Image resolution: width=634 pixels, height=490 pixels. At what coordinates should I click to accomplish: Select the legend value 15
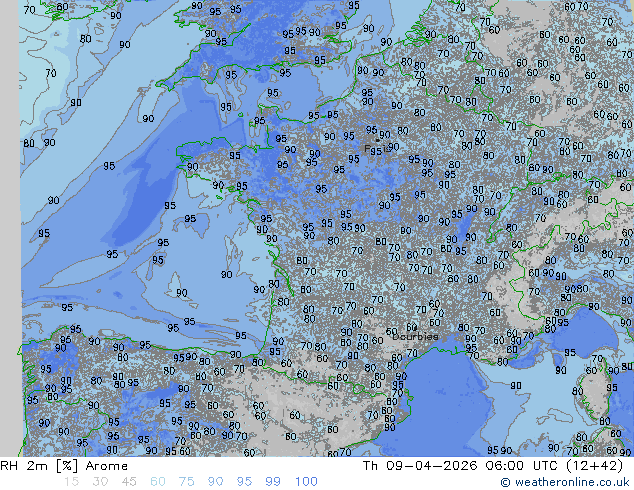coord(71,482)
